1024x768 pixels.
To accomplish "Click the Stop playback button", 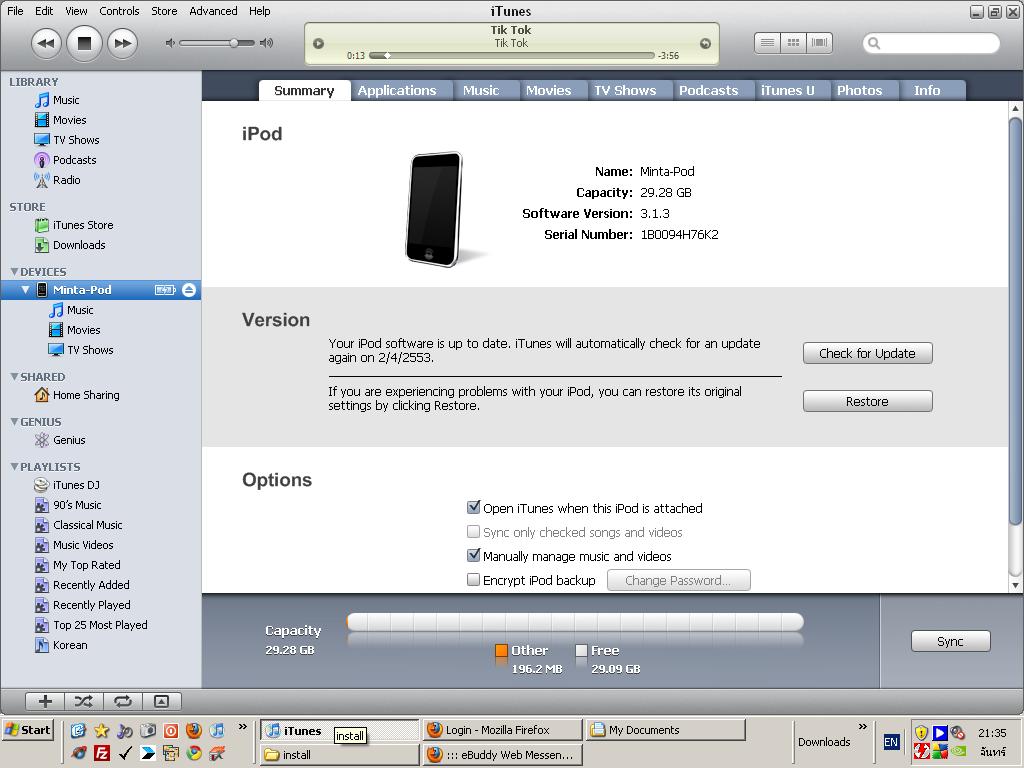I will click(84, 43).
